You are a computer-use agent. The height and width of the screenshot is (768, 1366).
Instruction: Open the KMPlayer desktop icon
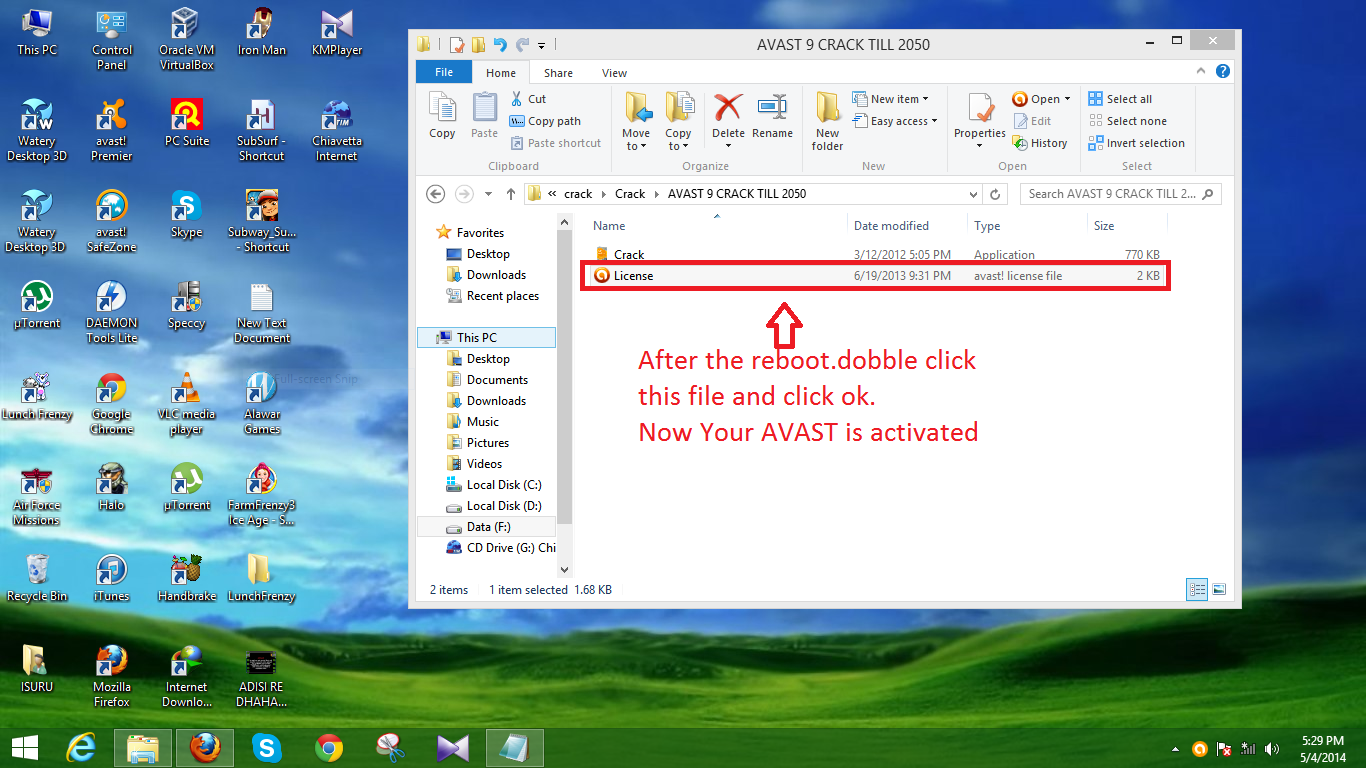(x=337, y=33)
